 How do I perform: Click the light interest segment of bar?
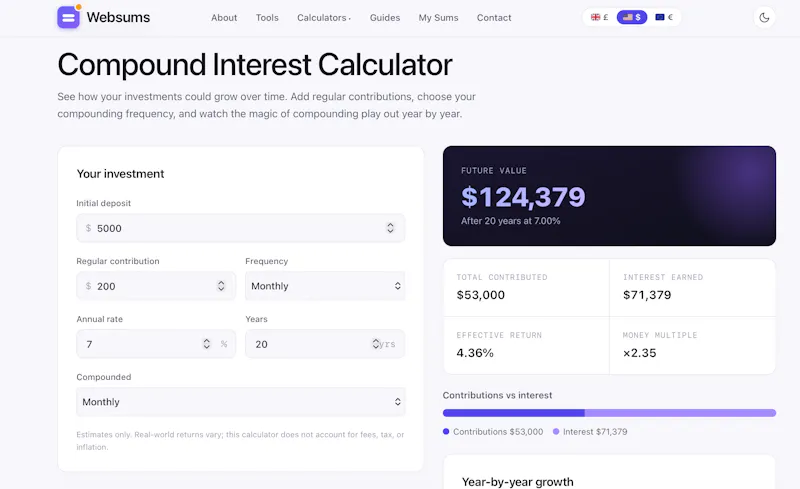pyautogui.click(x=680, y=412)
